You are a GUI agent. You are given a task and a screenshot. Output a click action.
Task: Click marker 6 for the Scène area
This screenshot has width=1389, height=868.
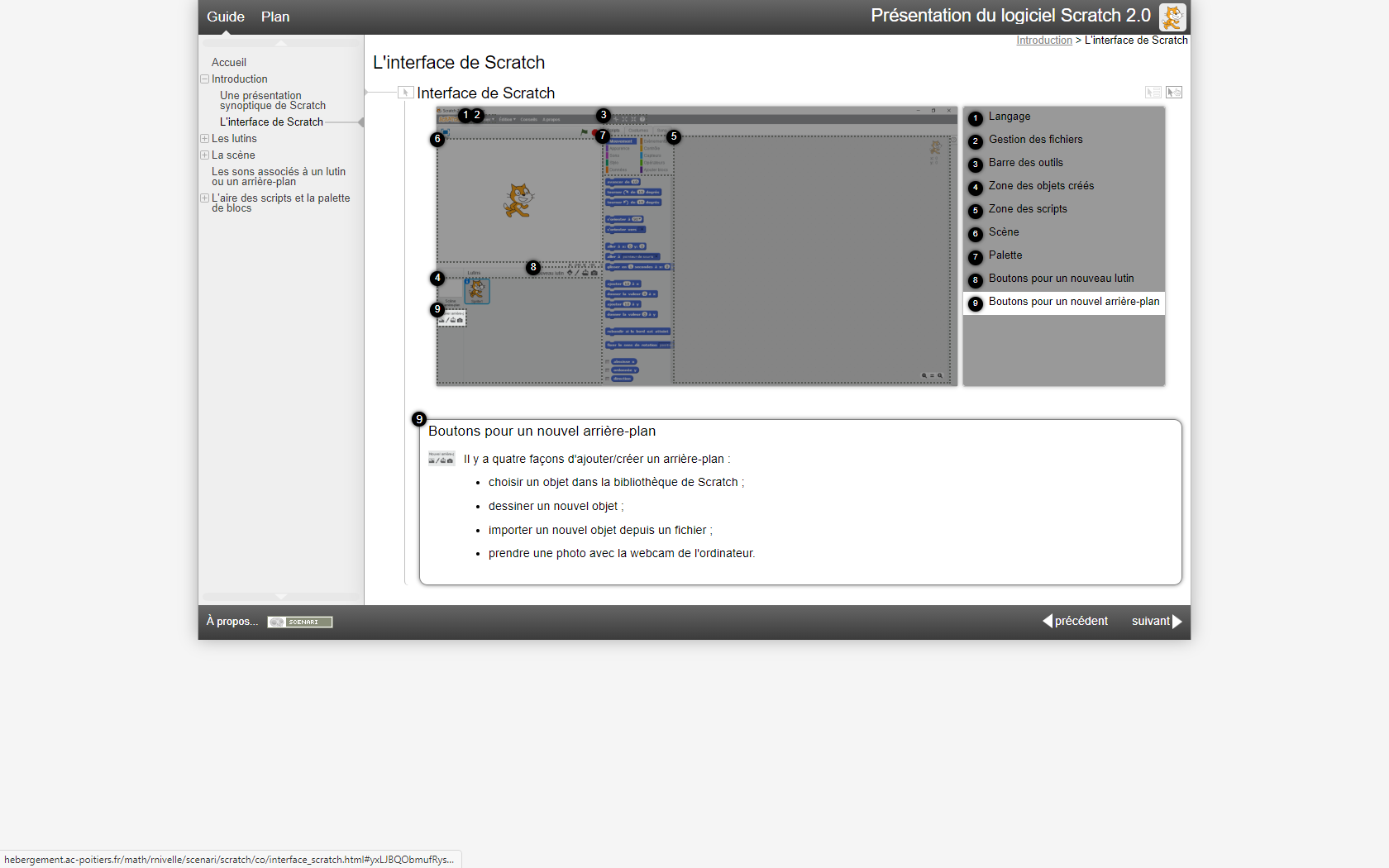click(x=437, y=139)
